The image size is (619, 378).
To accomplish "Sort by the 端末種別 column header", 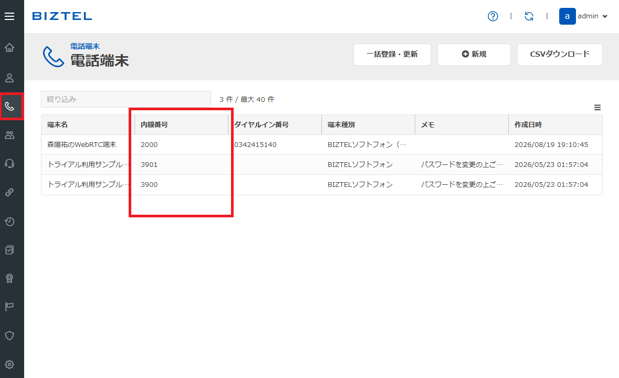I will pos(341,125).
